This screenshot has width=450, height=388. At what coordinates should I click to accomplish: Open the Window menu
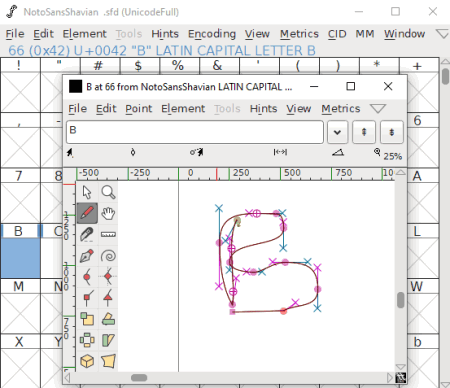[404, 34]
